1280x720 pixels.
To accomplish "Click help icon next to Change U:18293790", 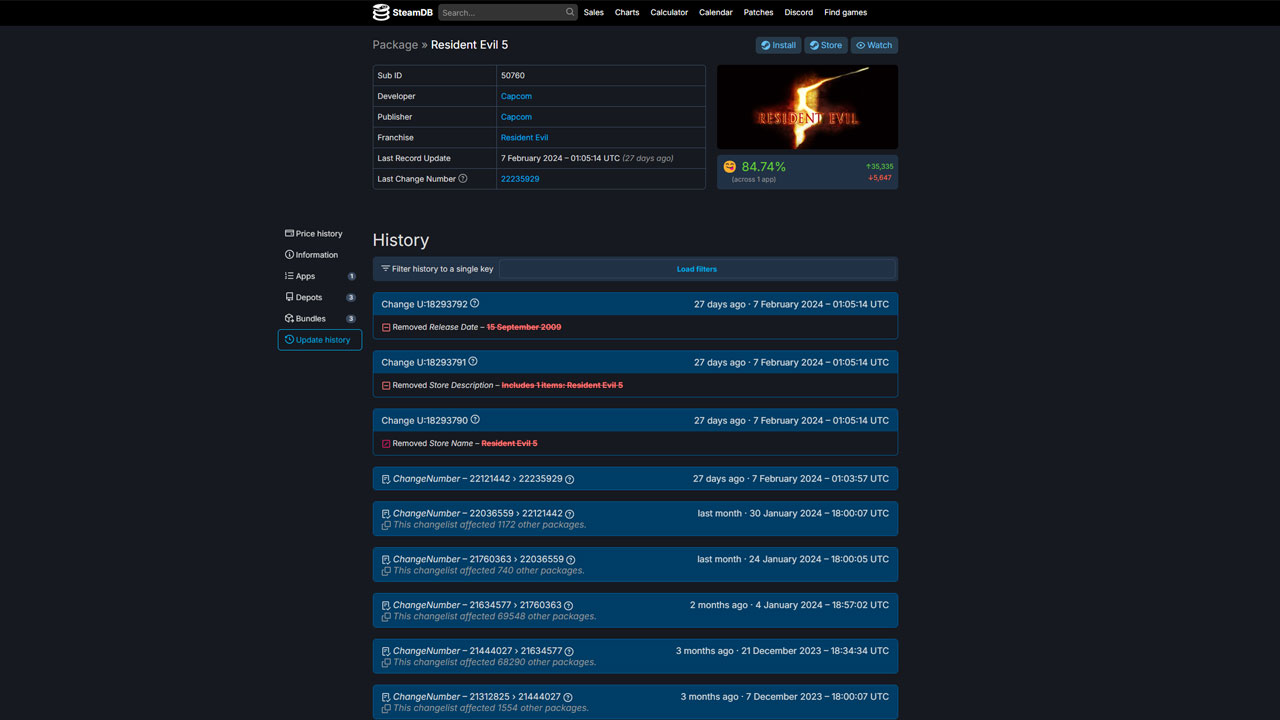I will (475, 420).
